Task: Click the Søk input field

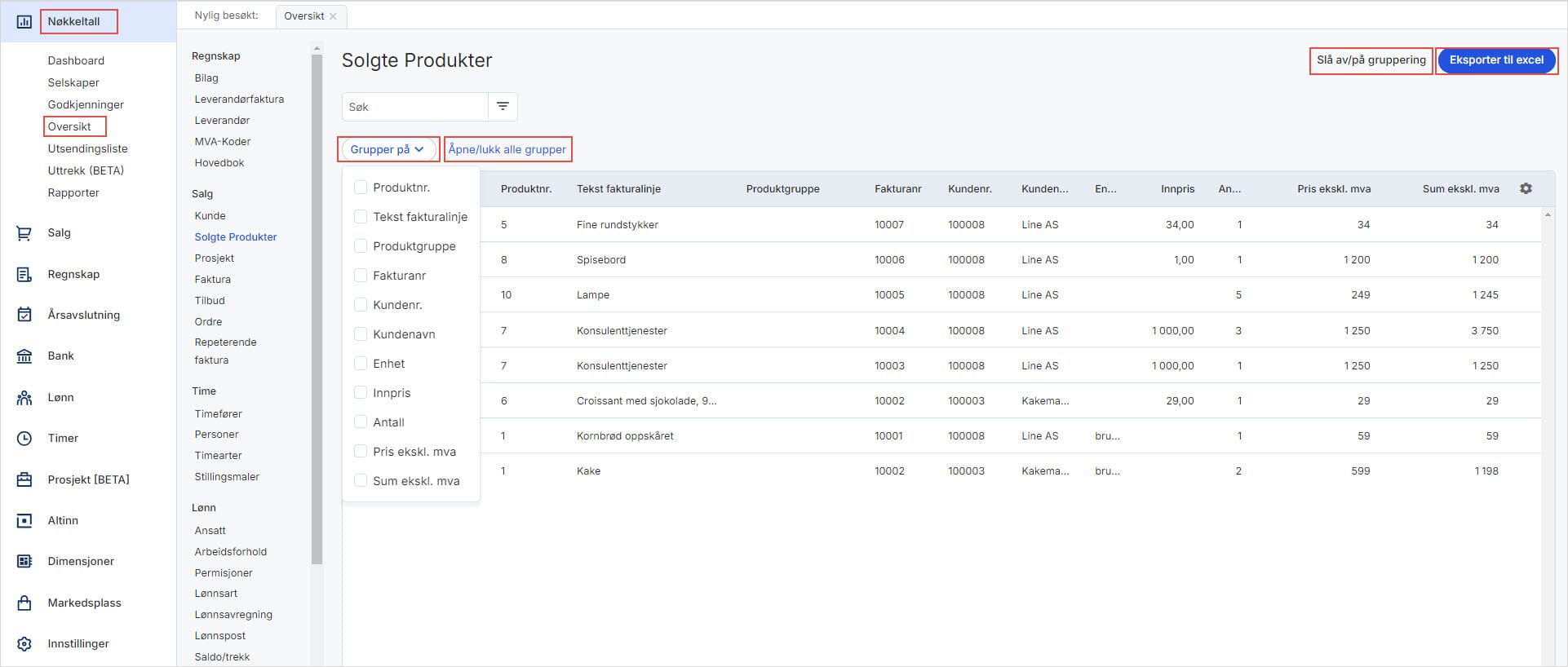Action: pyautogui.click(x=414, y=107)
